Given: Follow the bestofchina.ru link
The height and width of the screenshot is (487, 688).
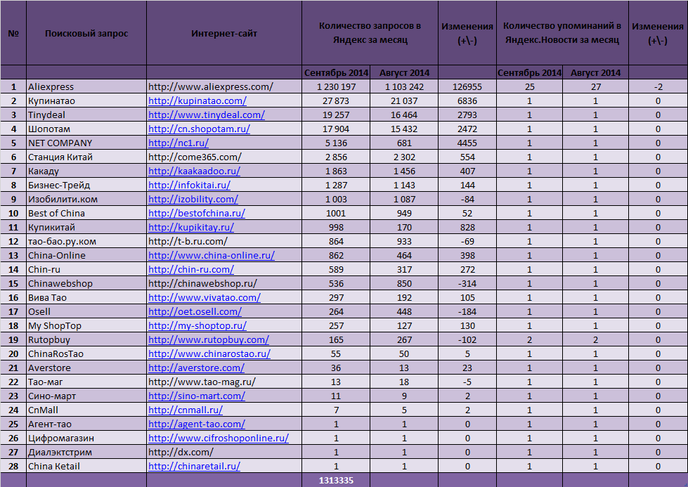Looking at the screenshot, I should 197,213.
